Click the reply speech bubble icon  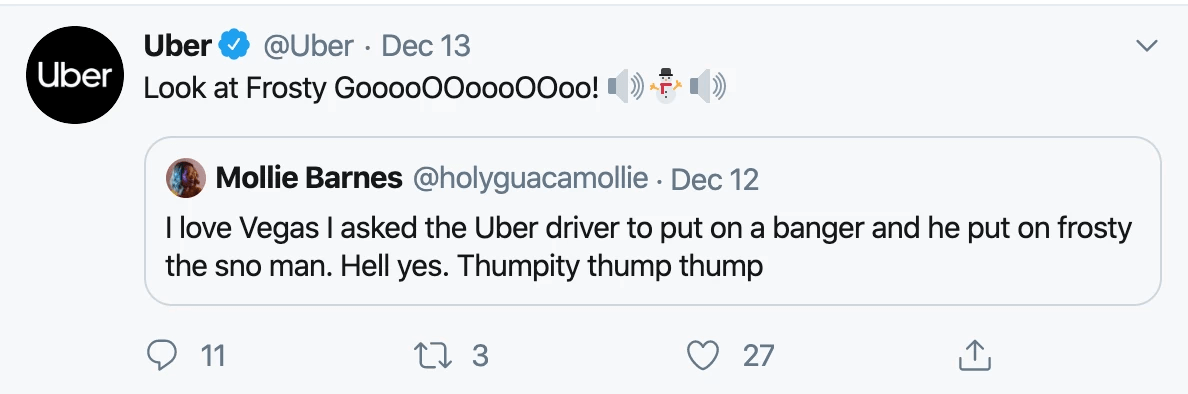click(161, 355)
